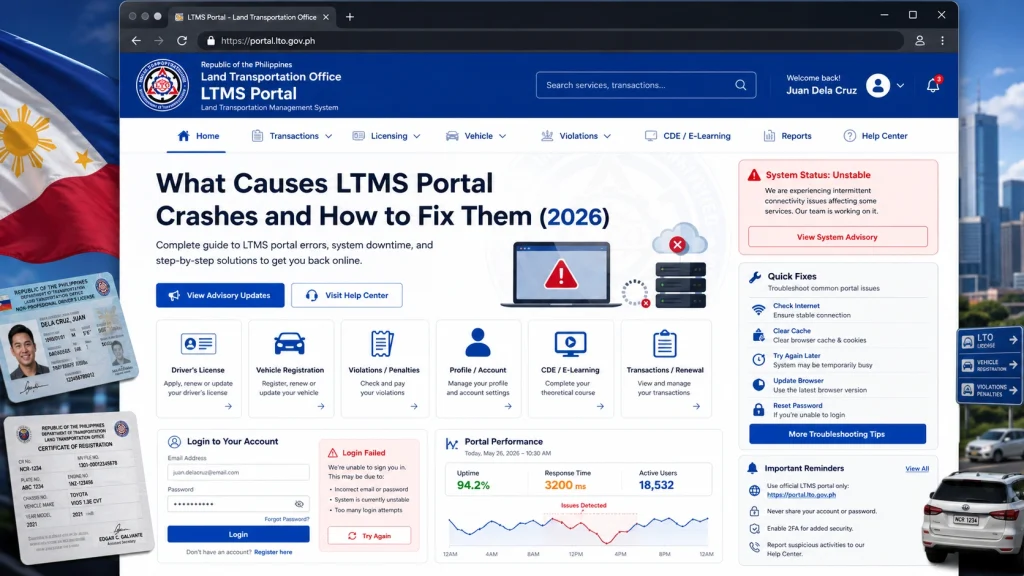1024x576 pixels.
Task: Click the Transactions / Renewal clipboard icon
Action: (x=664, y=344)
